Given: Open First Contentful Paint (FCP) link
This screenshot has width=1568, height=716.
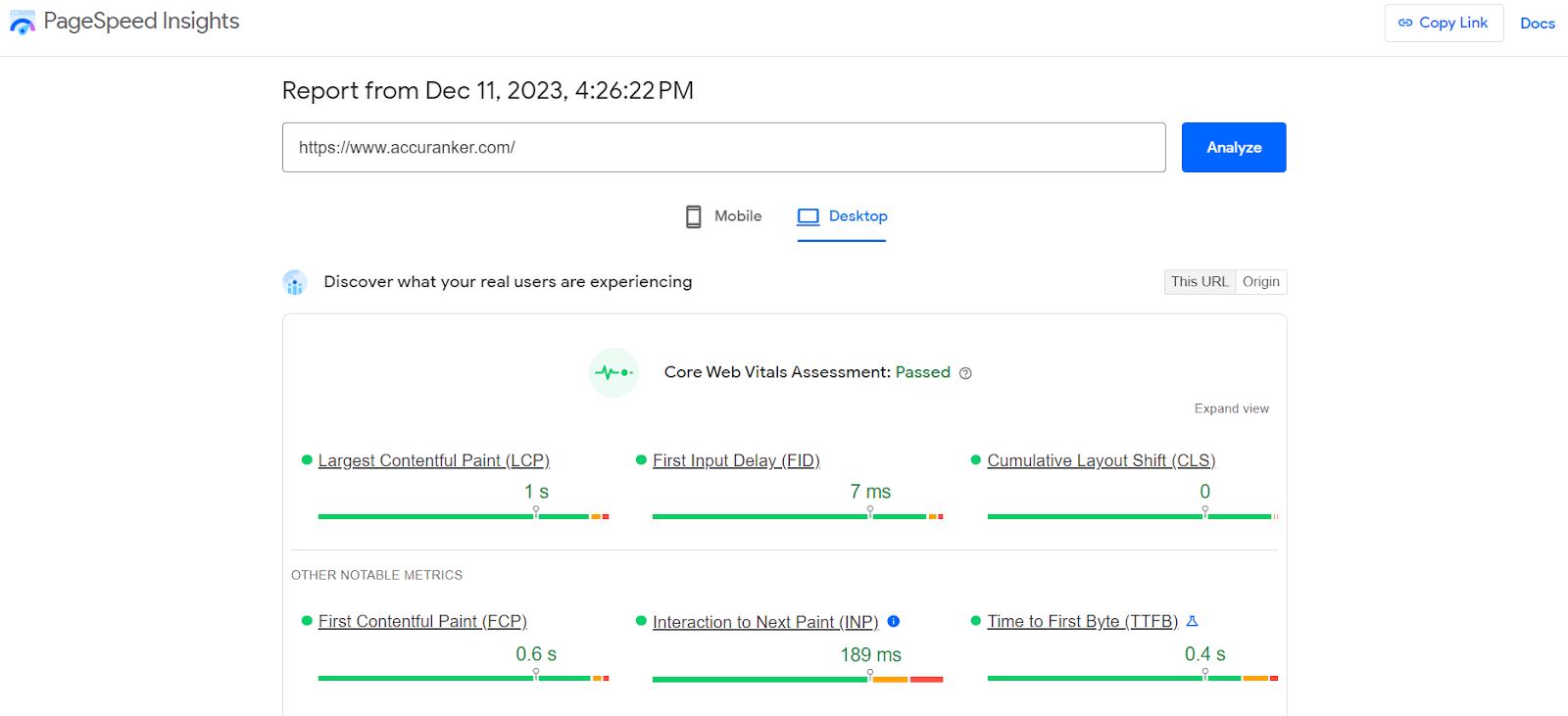Looking at the screenshot, I should click(422, 621).
